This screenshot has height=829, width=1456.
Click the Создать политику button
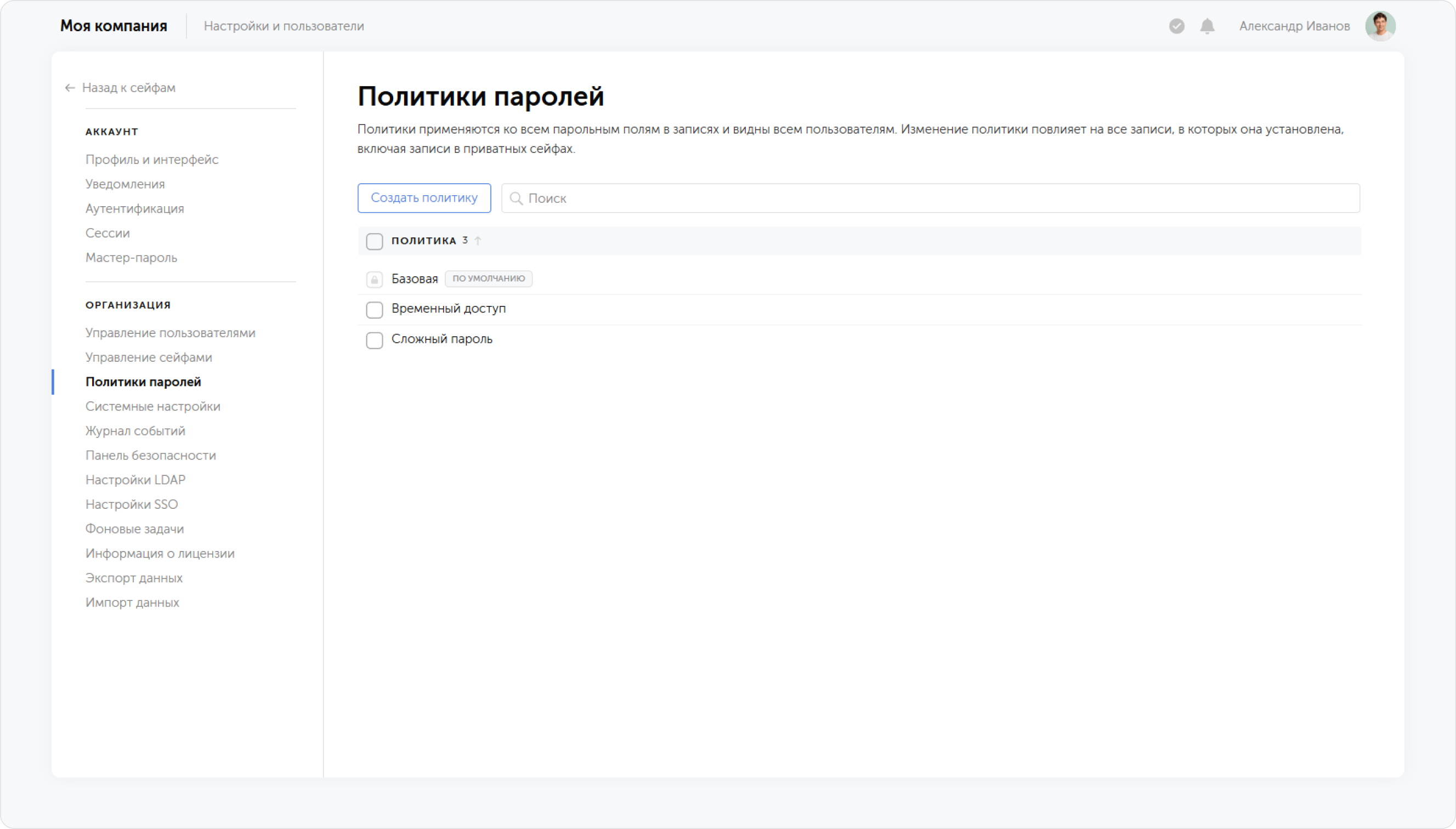click(x=424, y=198)
